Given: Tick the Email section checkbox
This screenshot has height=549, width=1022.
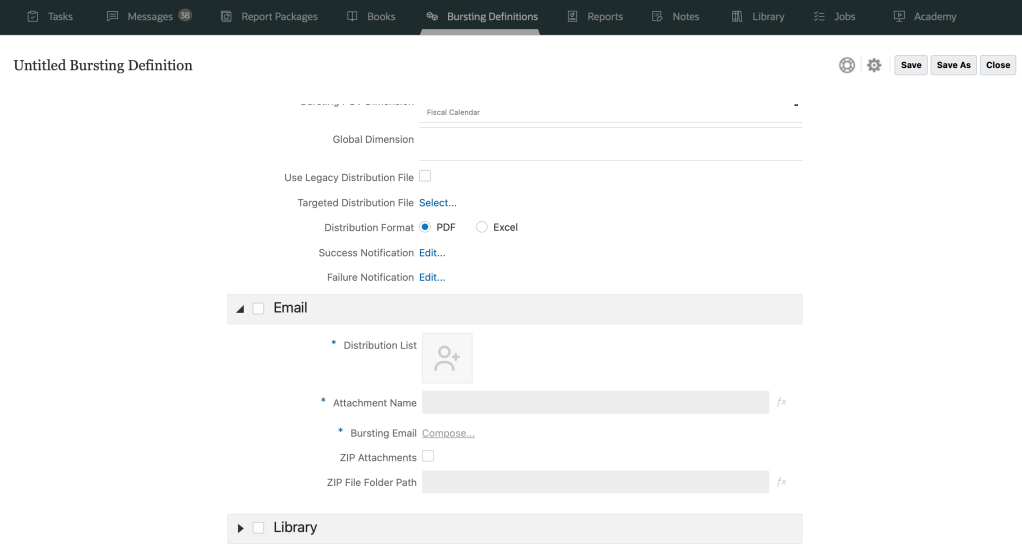Looking at the screenshot, I should click(258, 308).
